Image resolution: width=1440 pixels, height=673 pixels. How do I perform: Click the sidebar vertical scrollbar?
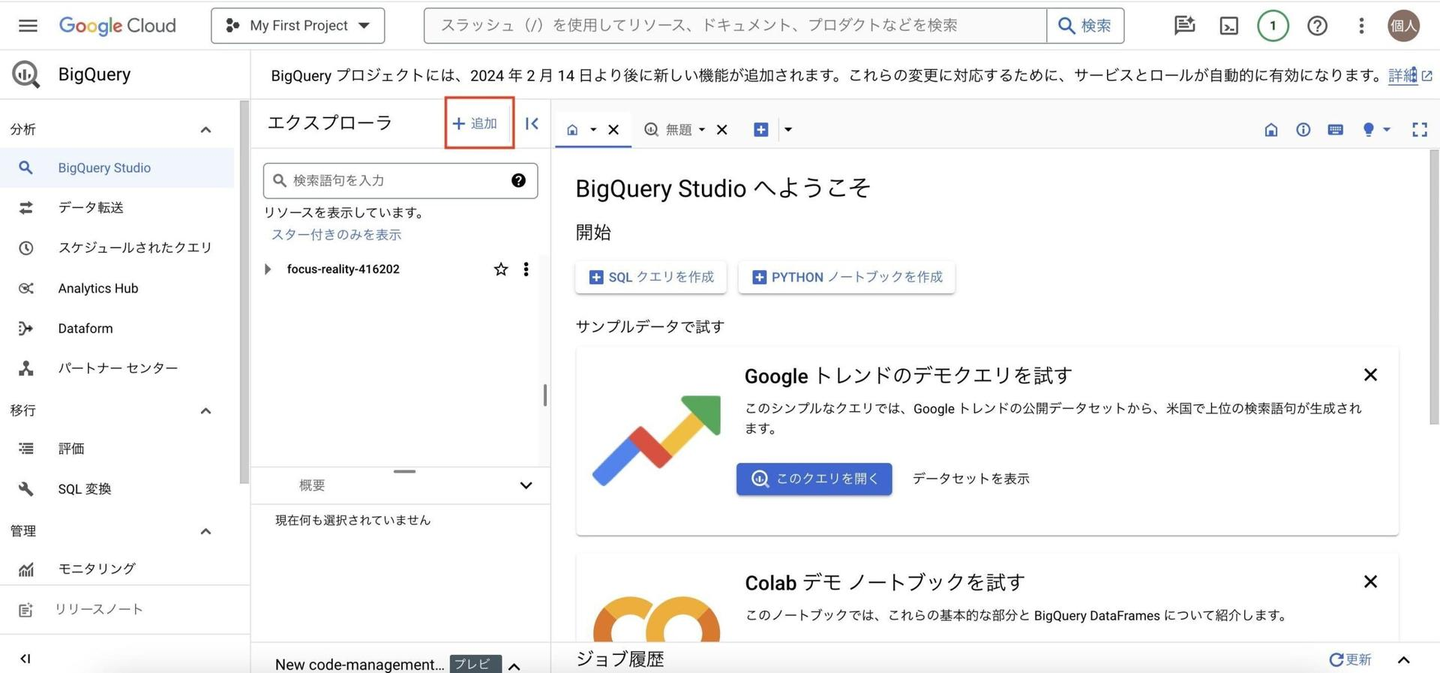243,292
